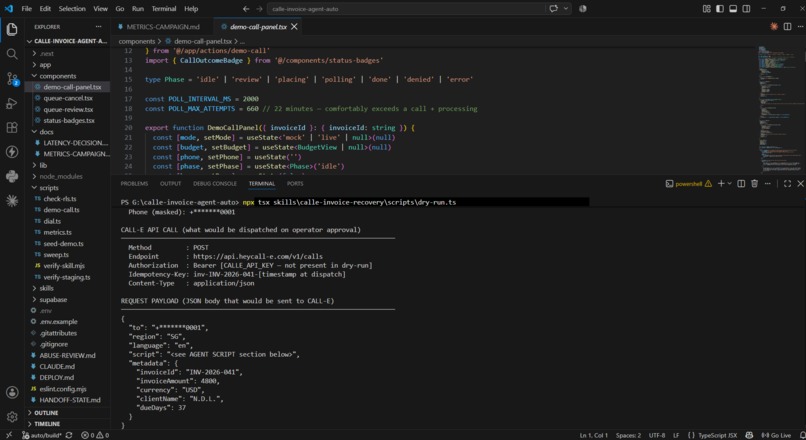Open HANDOFF-STATE.md file
This screenshot has width=806, height=440.
(x=69, y=400)
